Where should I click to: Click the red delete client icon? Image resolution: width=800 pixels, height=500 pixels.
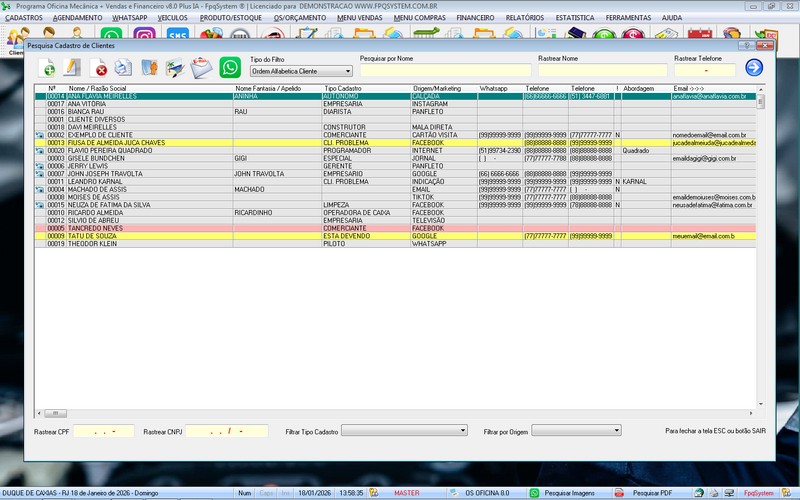[100, 68]
